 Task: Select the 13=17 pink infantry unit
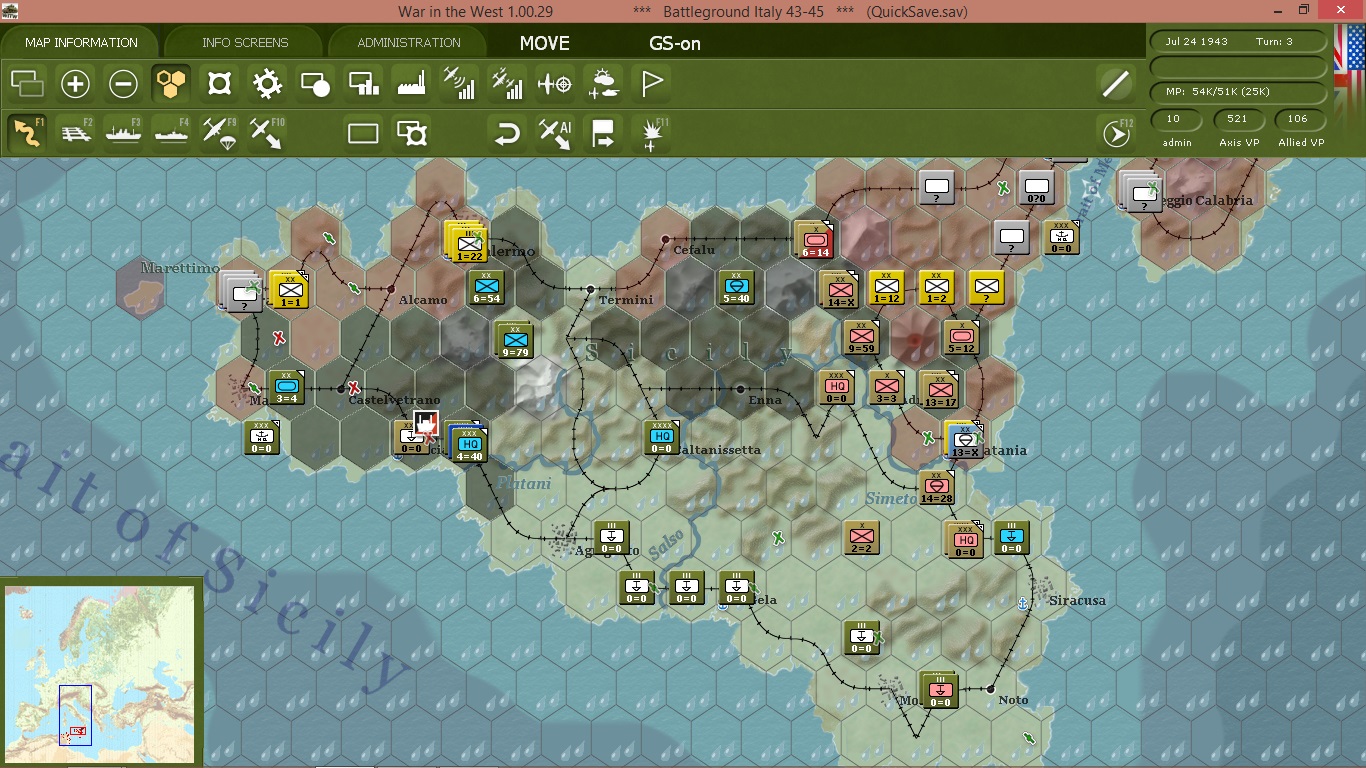[x=940, y=389]
